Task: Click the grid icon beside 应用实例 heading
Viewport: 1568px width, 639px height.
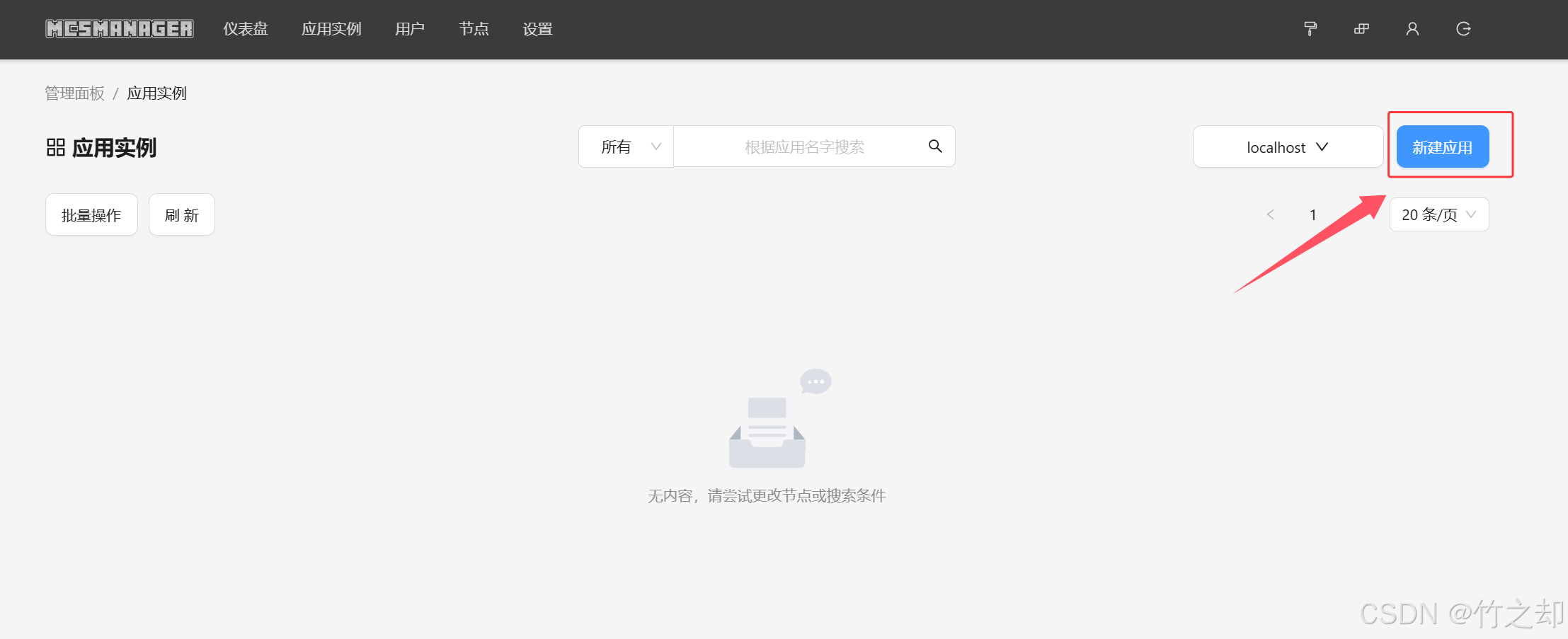Action: (x=56, y=147)
